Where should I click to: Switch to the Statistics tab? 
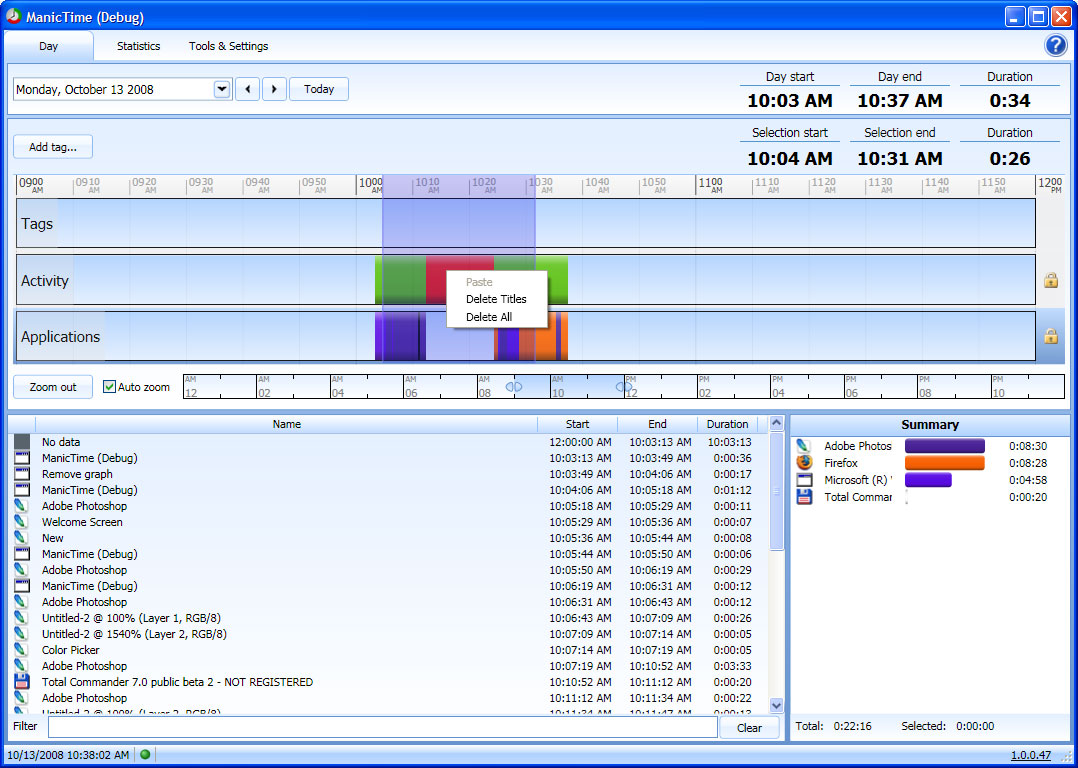[x=138, y=46]
